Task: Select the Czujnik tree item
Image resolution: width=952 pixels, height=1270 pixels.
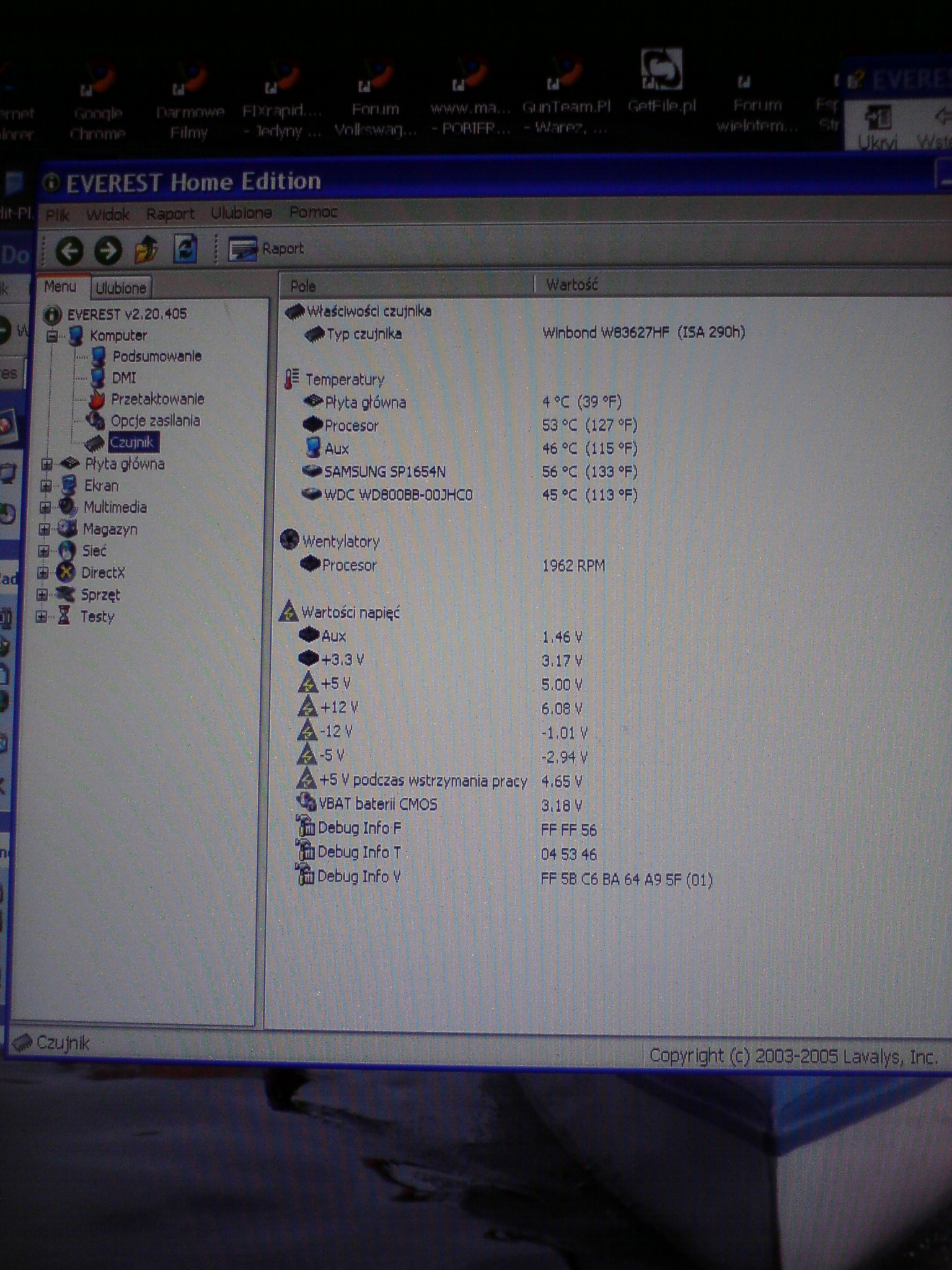Action: point(132,442)
